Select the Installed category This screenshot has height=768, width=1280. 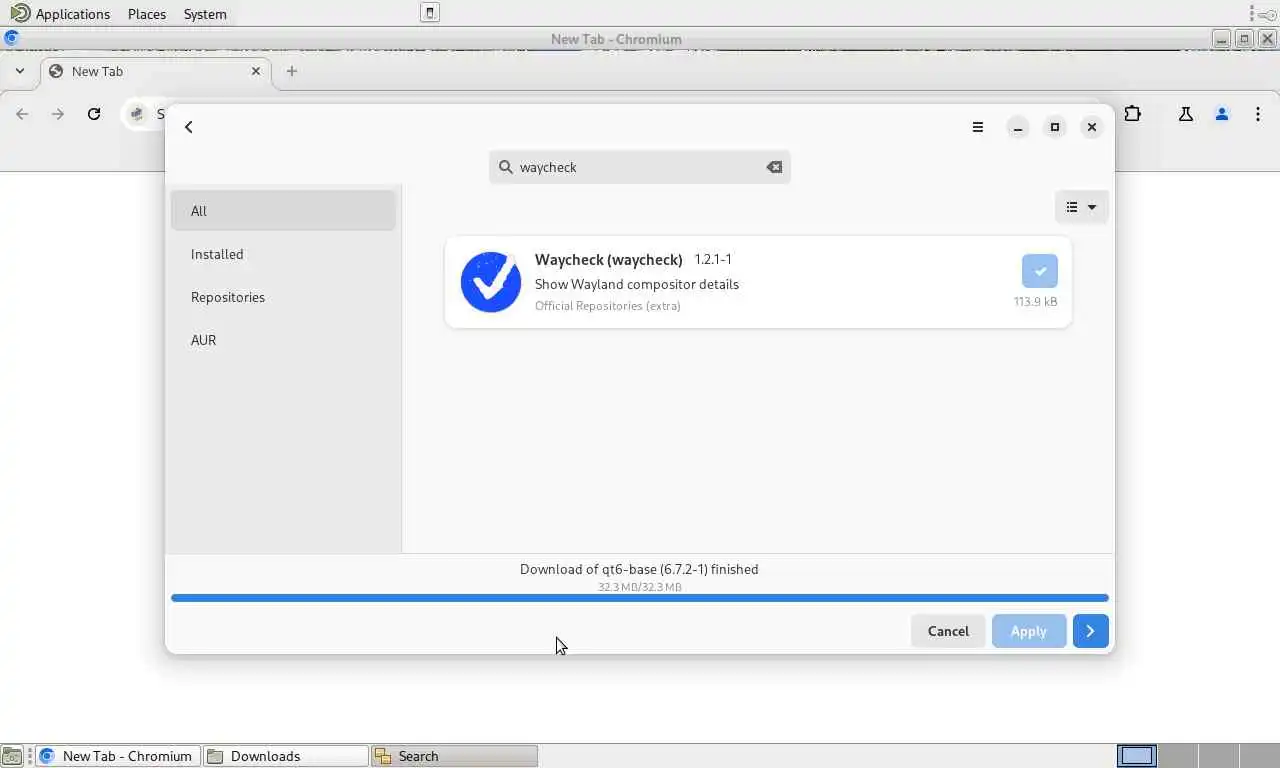[283, 254]
